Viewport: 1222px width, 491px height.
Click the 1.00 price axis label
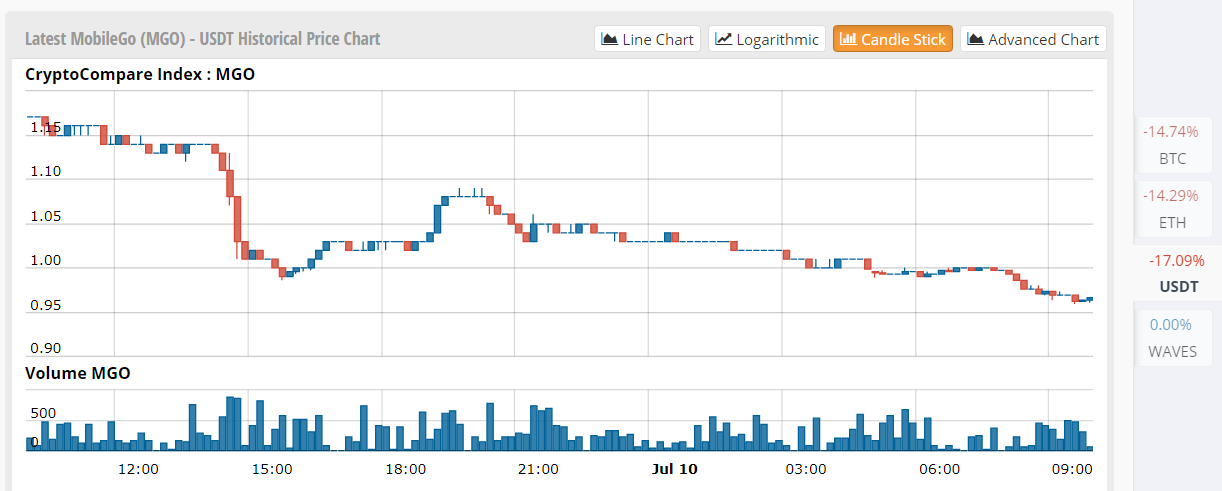45,261
